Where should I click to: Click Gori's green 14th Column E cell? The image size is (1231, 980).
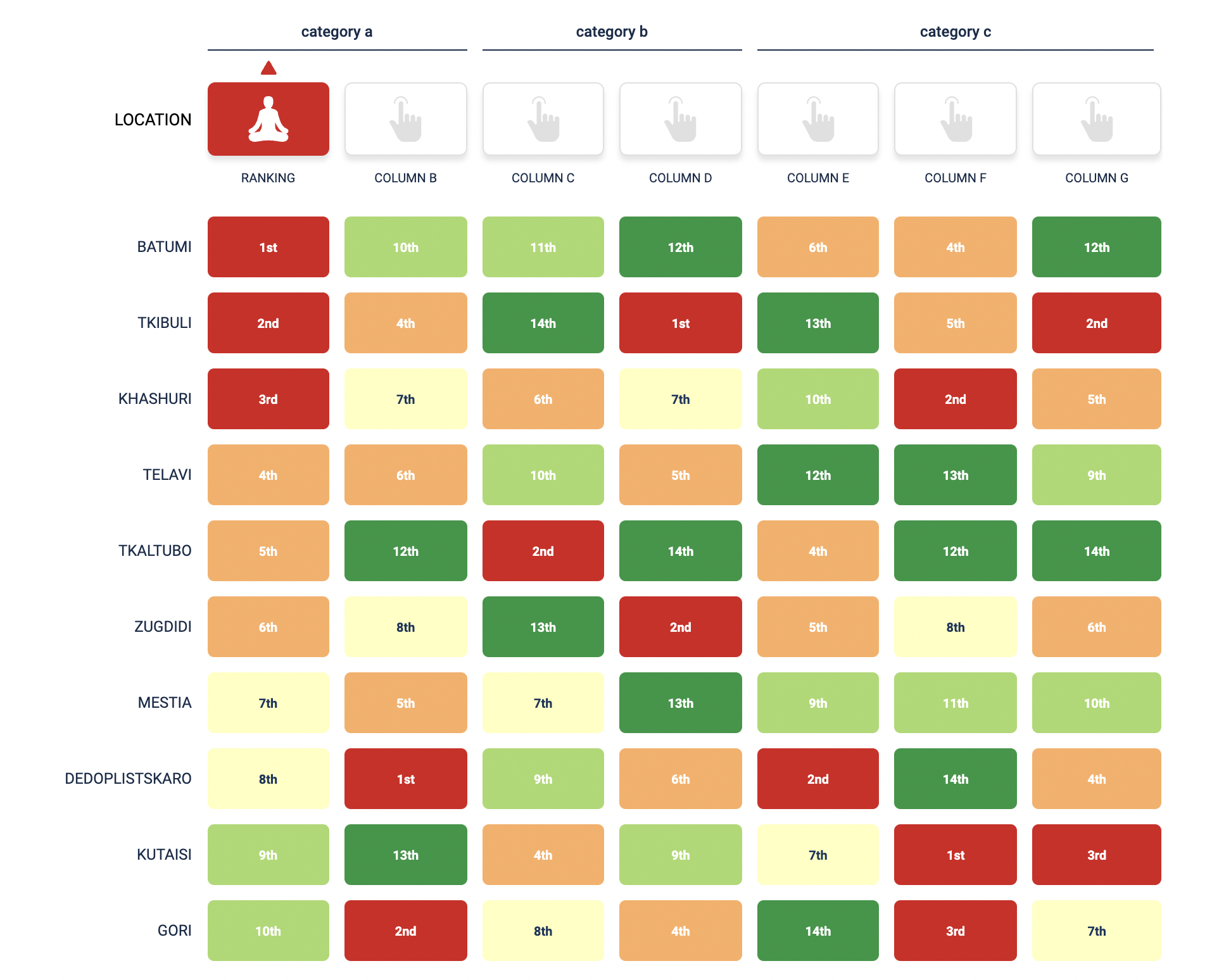point(818,931)
